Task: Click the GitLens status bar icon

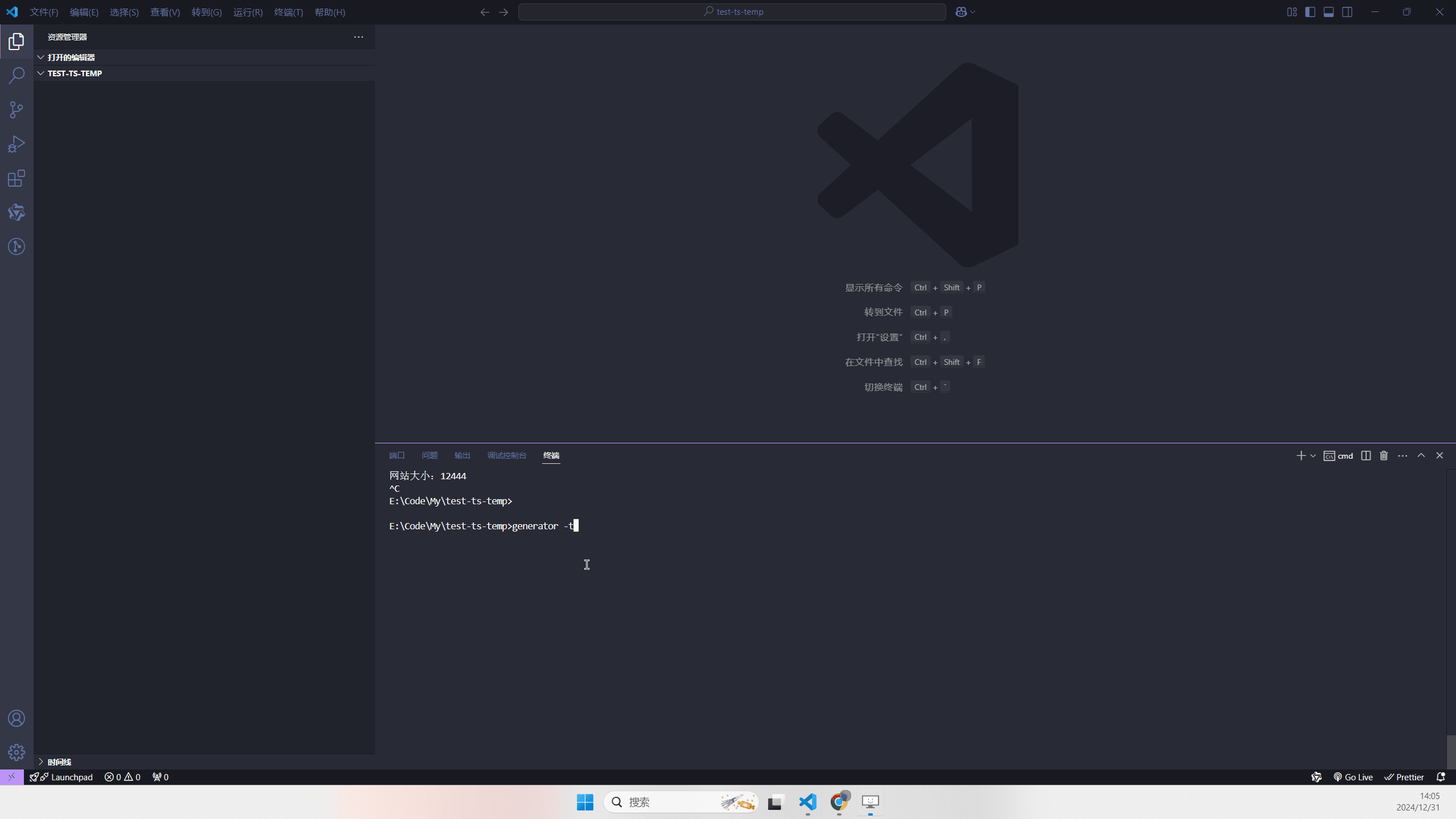Action: tap(1316, 777)
